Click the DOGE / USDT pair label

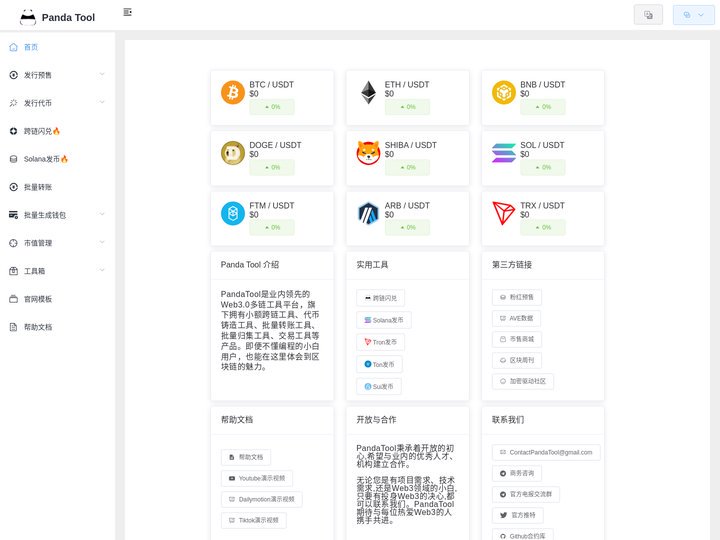click(275, 145)
